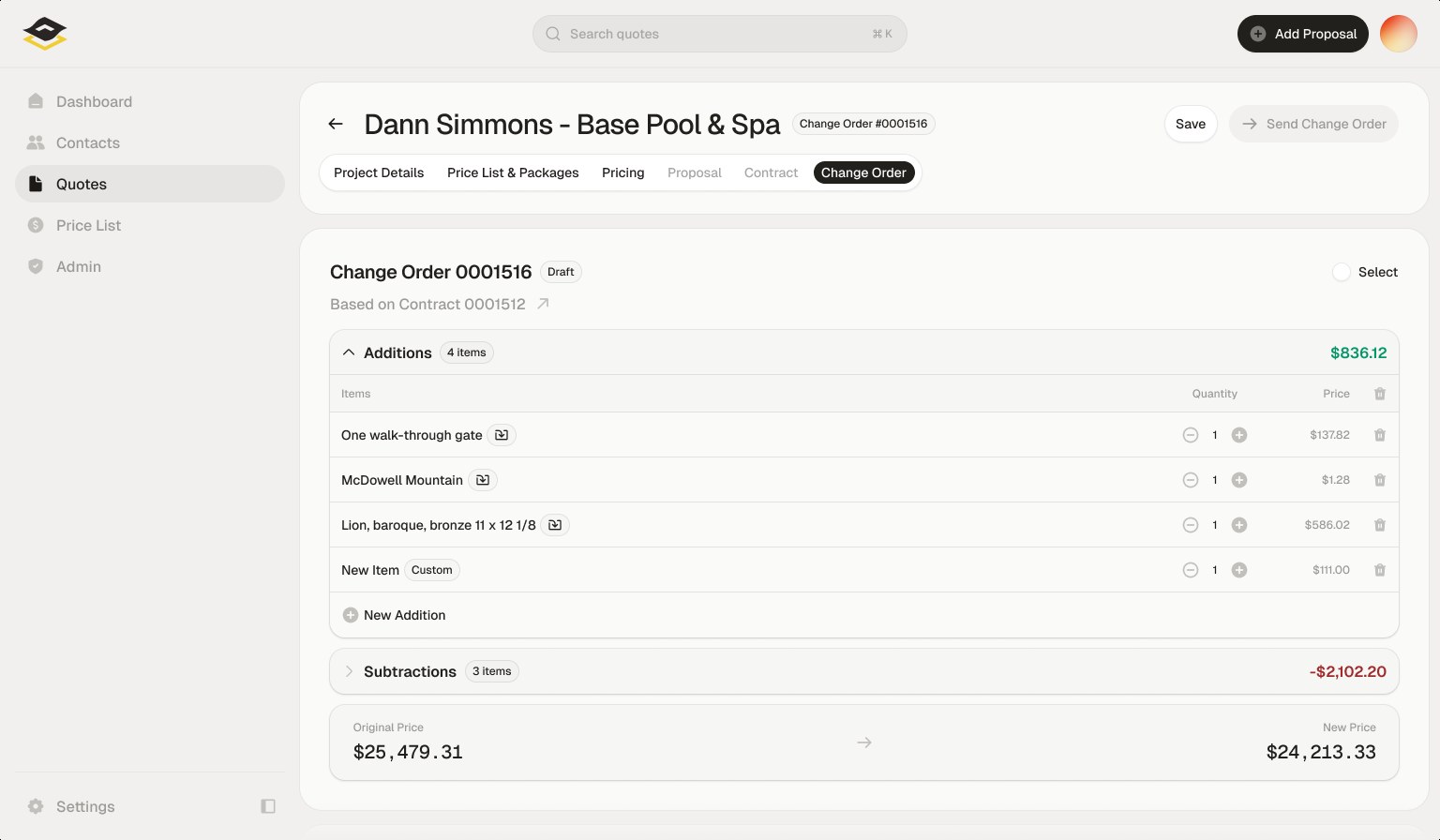Delete the One walk-through gate item
1440x840 pixels.
point(1380,435)
